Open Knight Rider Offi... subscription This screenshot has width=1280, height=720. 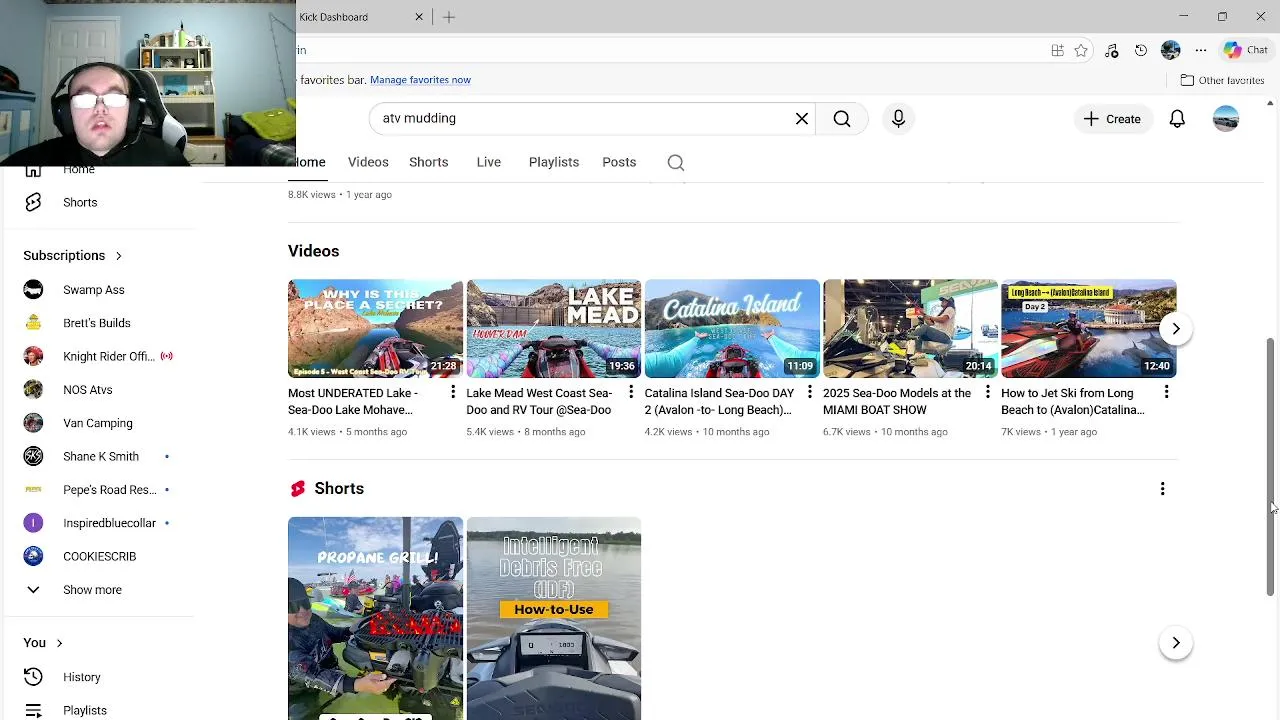[97, 356]
